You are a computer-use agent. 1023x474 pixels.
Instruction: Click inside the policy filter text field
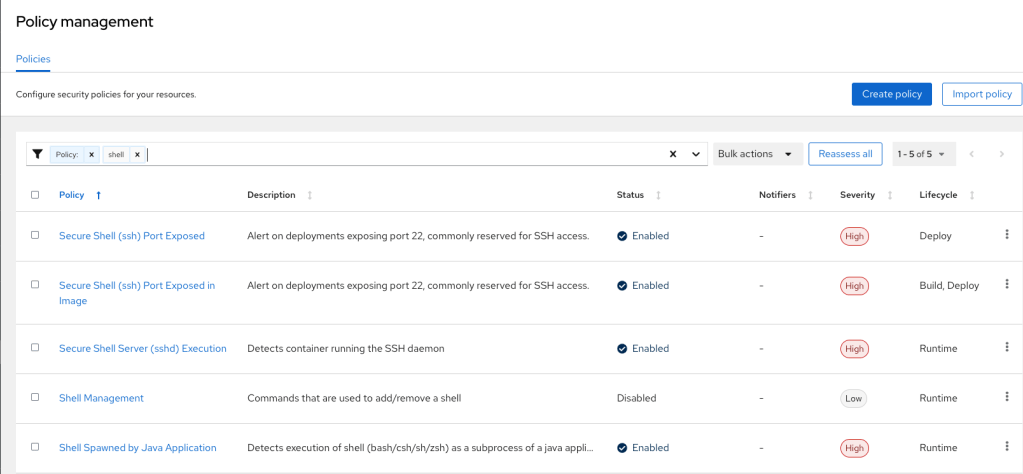tap(400, 154)
